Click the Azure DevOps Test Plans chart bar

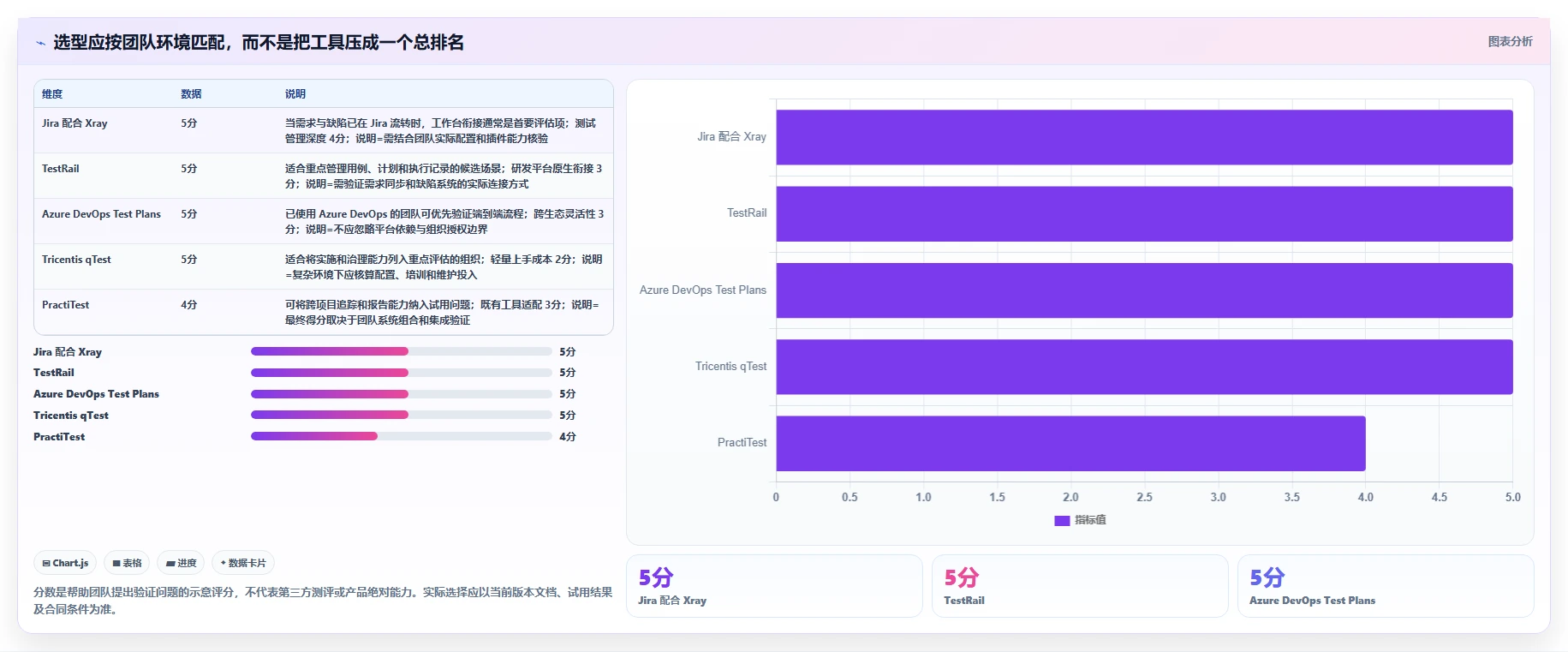1144,290
